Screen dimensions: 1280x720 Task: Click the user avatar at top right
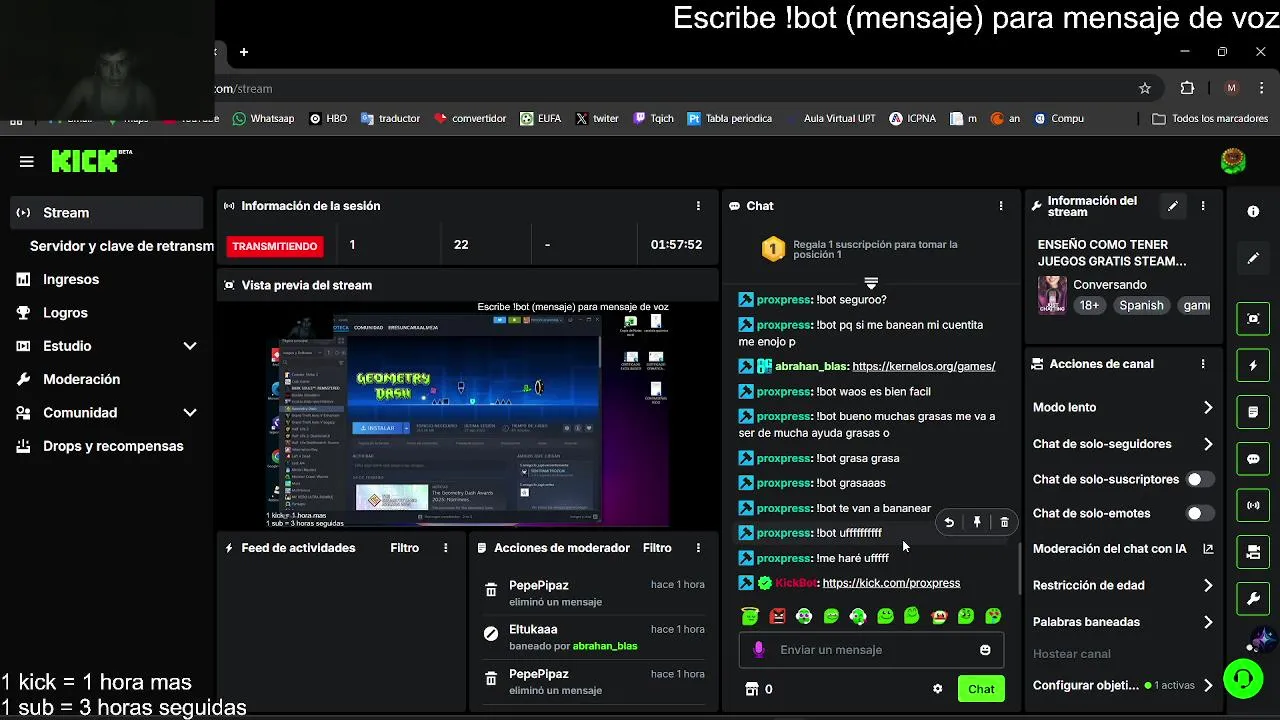1233,160
